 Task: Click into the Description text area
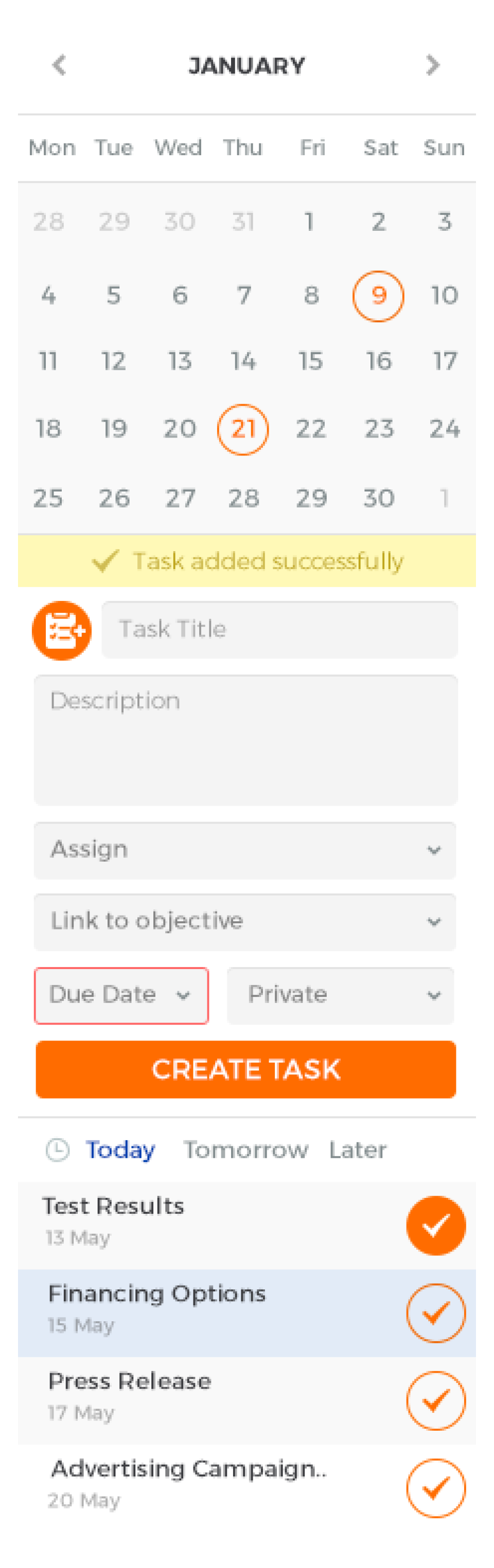(x=245, y=740)
